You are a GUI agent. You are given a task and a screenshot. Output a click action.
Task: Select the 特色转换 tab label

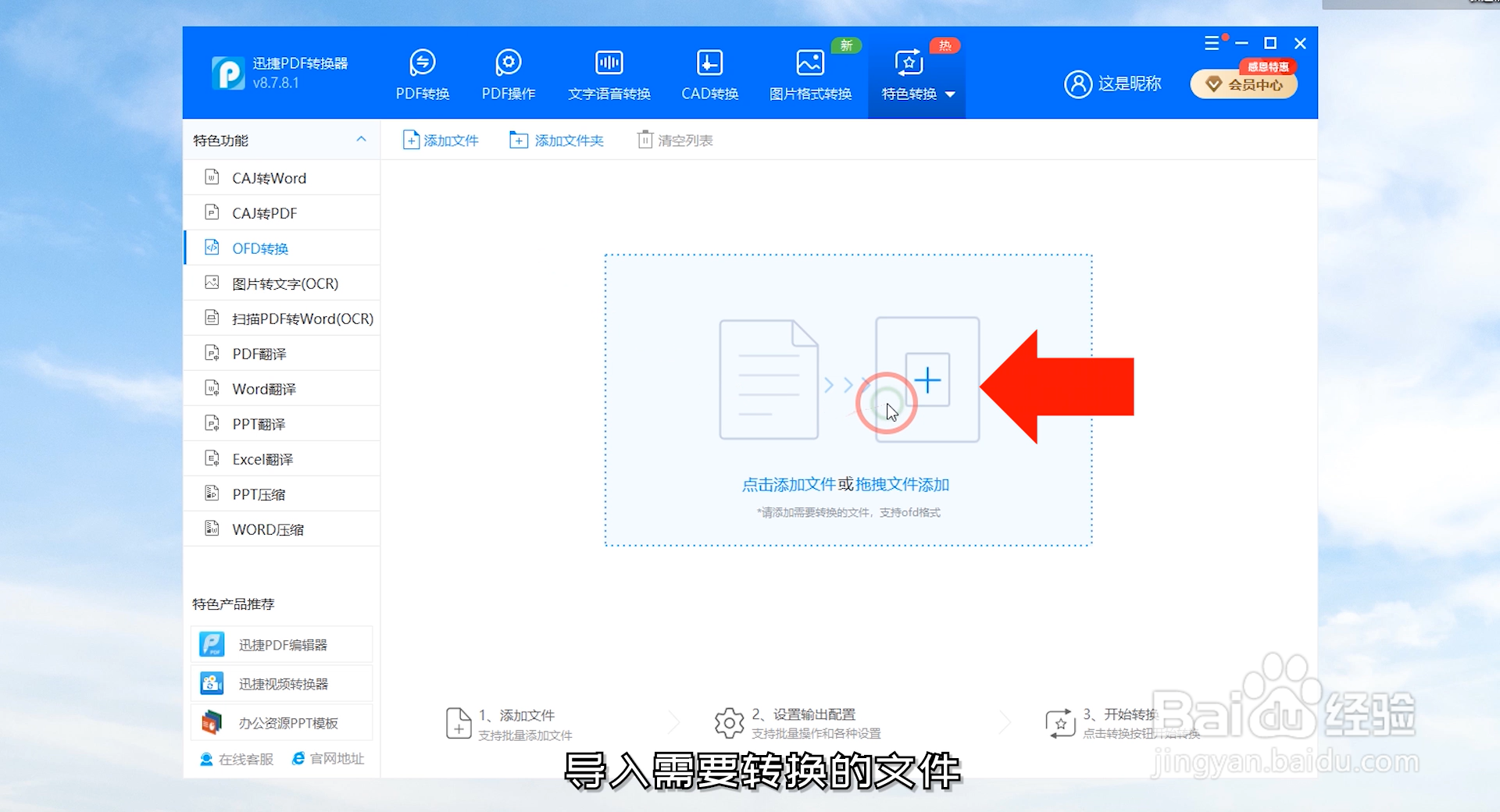tap(909, 94)
